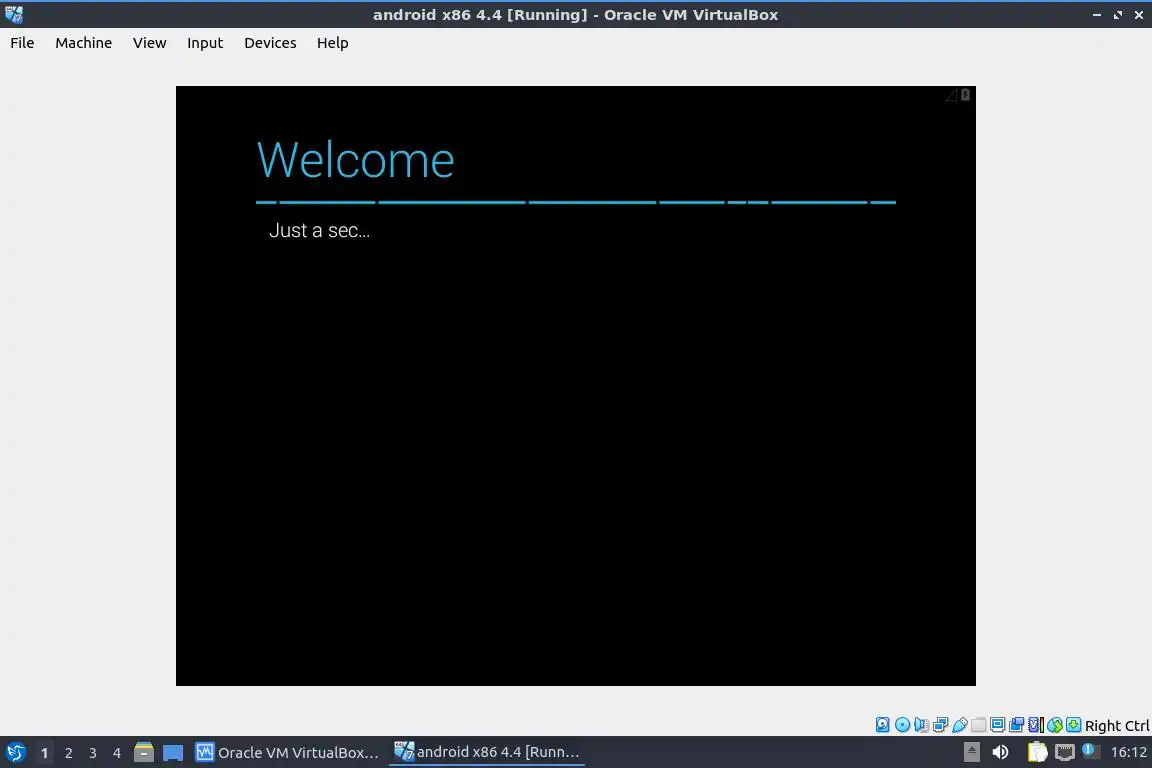This screenshot has width=1152, height=768.
Task: Switch to workspace 3
Action: click(93, 753)
